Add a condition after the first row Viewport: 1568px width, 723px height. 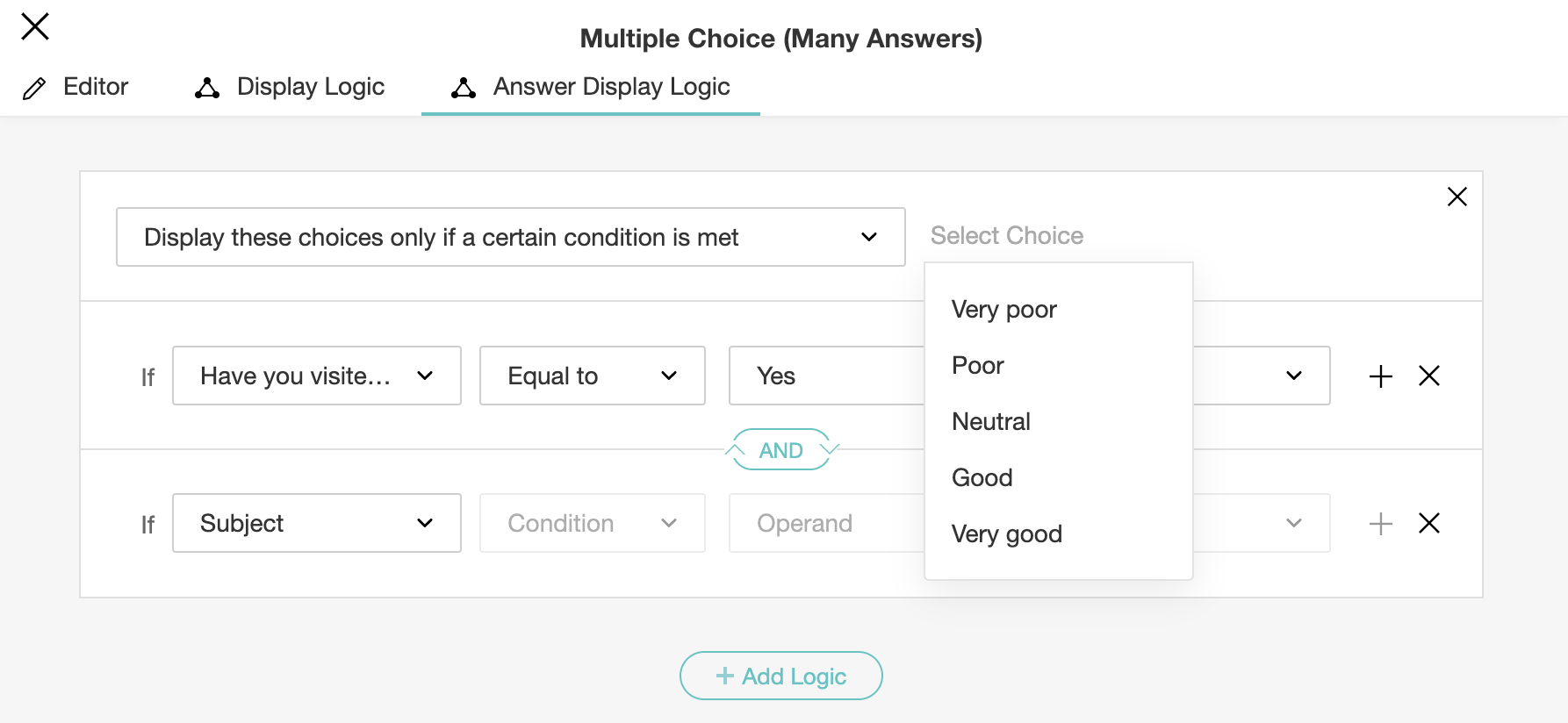pyautogui.click(x=1380, y=376)
